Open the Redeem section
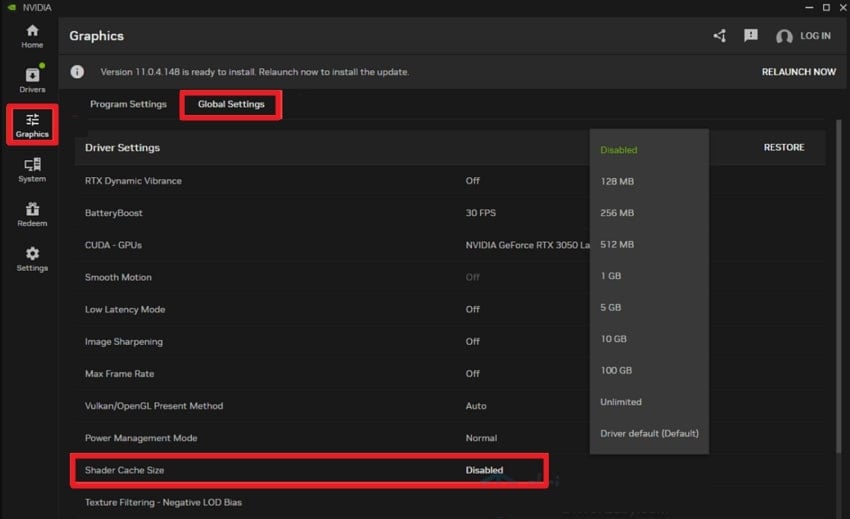Screen dimensions: 850x519 coord(32,214)
